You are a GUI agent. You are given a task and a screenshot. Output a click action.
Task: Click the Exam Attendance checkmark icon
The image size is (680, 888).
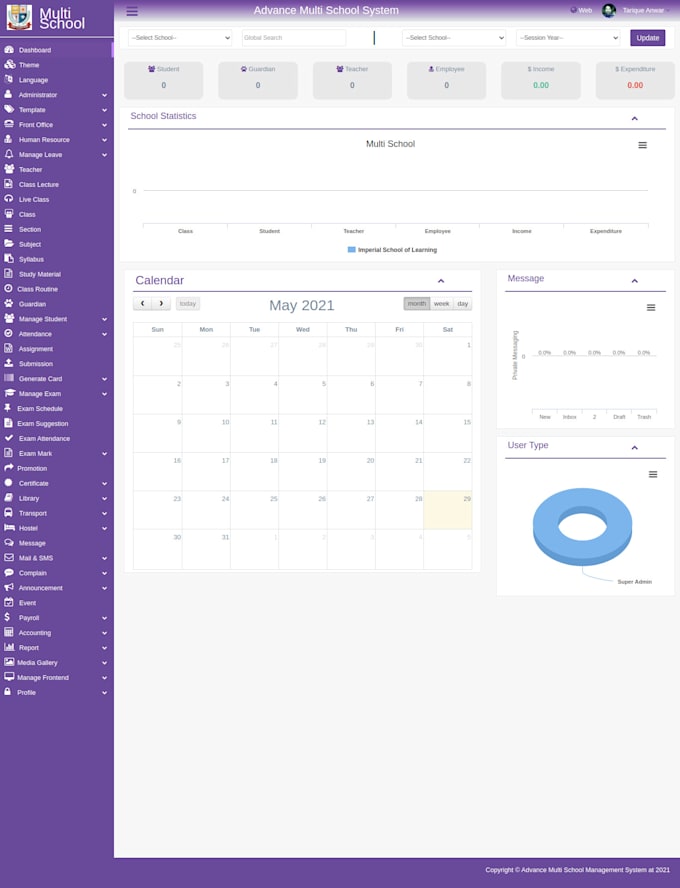click(8, 438)
